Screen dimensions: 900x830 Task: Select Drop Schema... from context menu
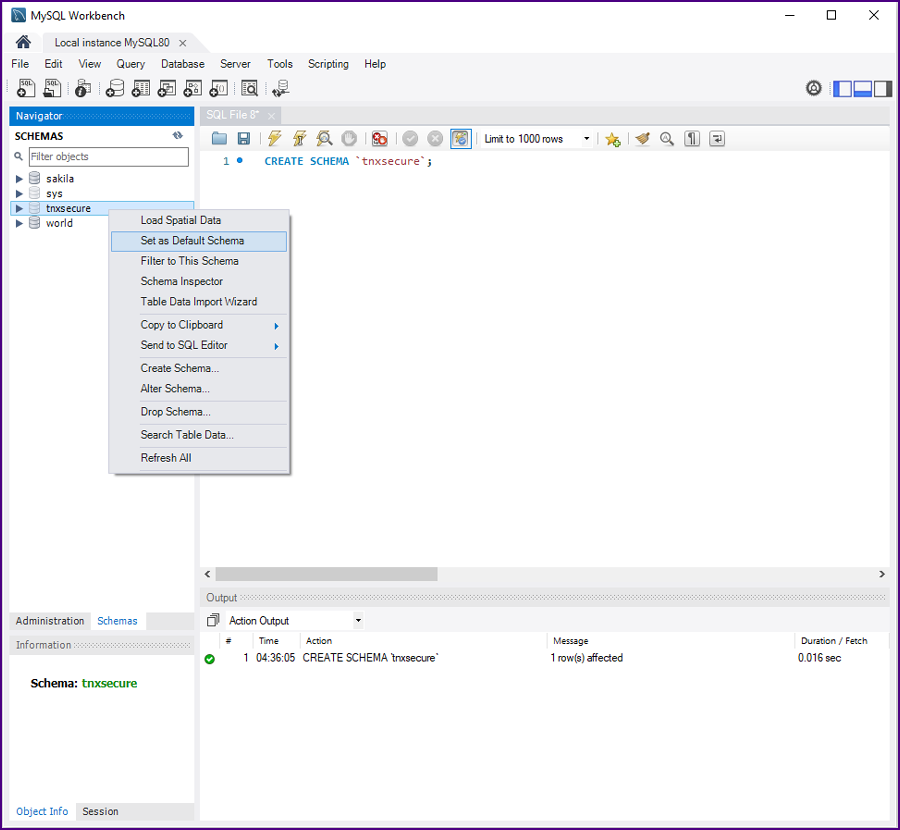pyautogui.click(x=199, y=412)
